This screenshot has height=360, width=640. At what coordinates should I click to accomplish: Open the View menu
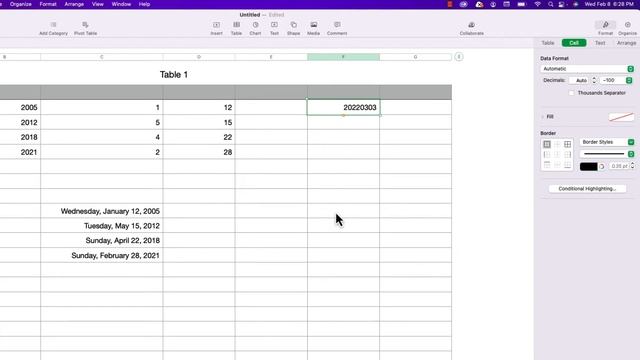pyautogui.click(x=98, y=4)
